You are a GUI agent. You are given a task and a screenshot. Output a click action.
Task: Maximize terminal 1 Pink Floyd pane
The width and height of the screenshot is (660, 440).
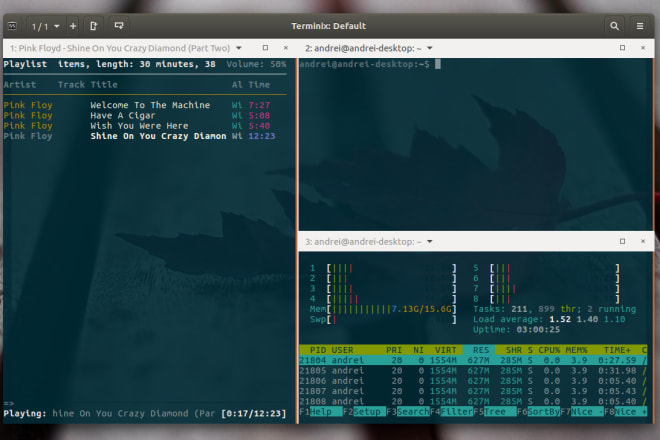265,48
